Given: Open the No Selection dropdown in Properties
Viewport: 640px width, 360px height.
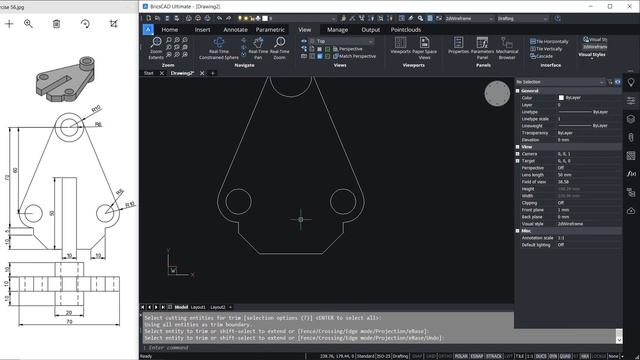Looking at the screenshot, I should point(560,82).
